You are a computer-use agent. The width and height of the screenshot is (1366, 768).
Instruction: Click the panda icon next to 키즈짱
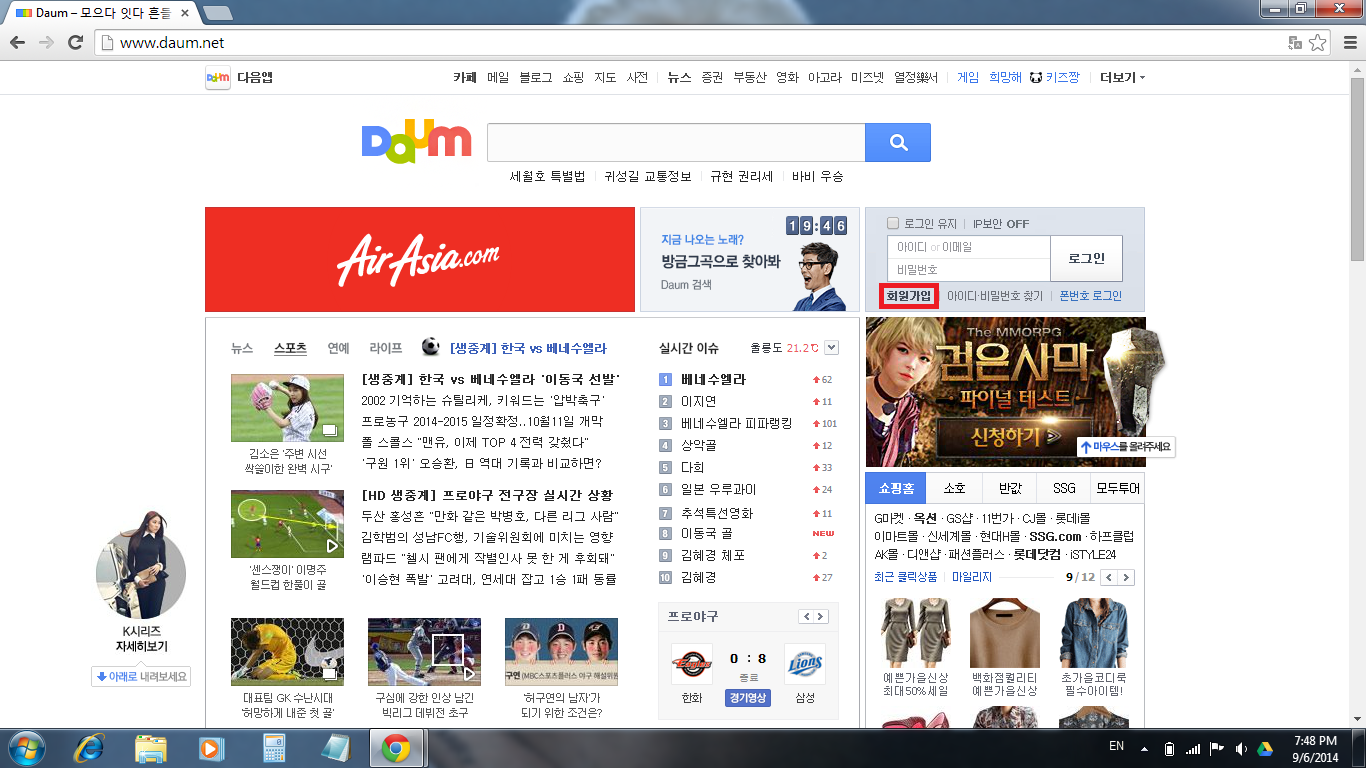pos(1035,77)
